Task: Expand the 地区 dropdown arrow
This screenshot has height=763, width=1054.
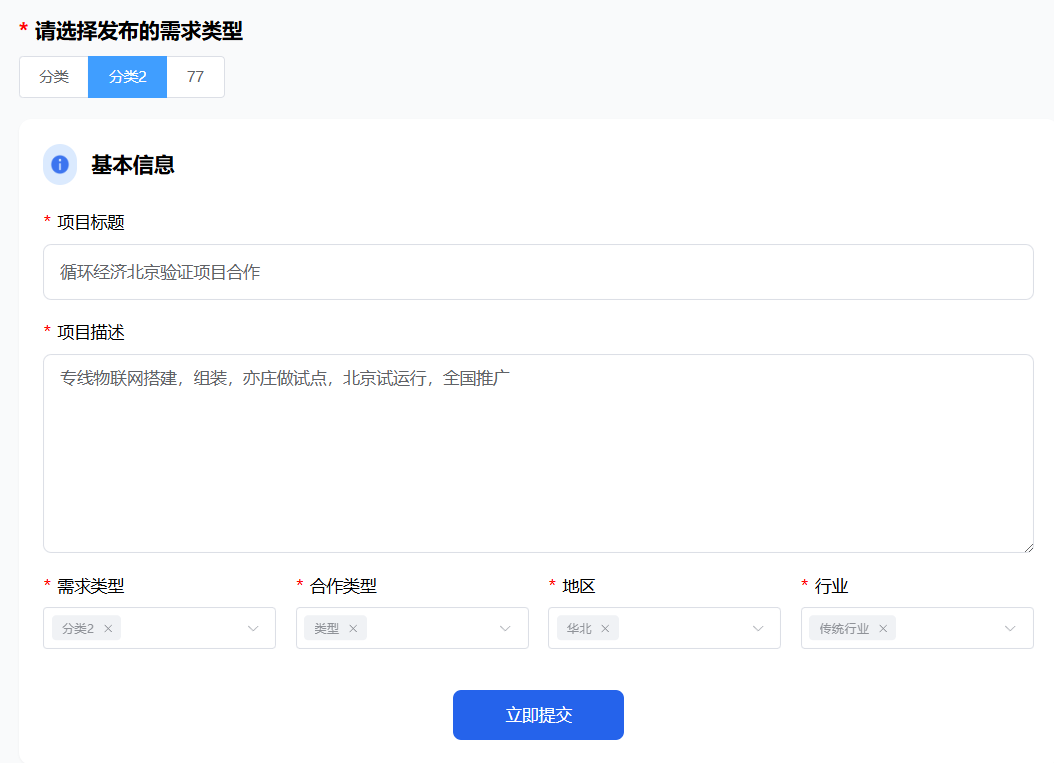Action: tap(758, 628)
